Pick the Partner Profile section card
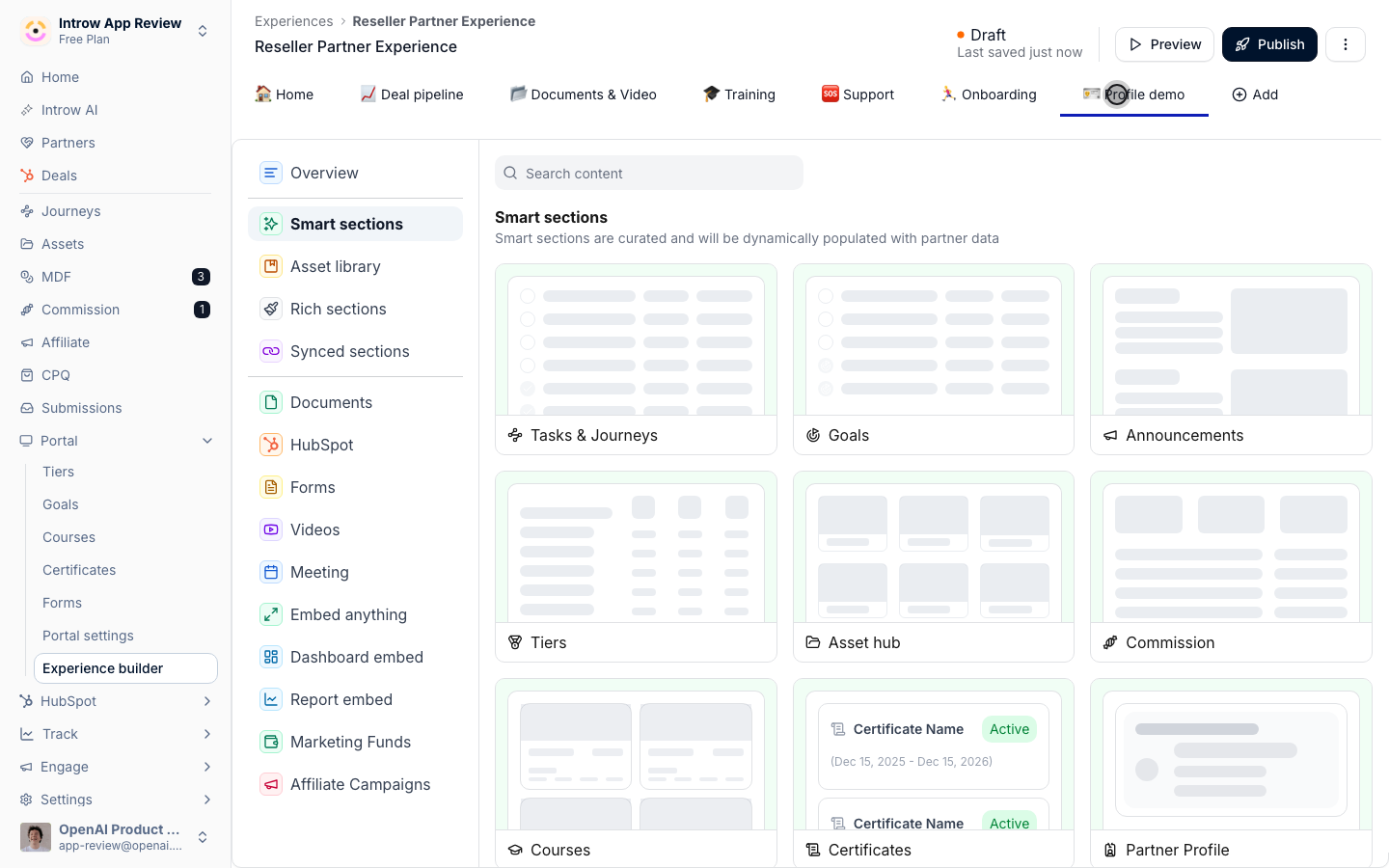 pos(1231,773)
